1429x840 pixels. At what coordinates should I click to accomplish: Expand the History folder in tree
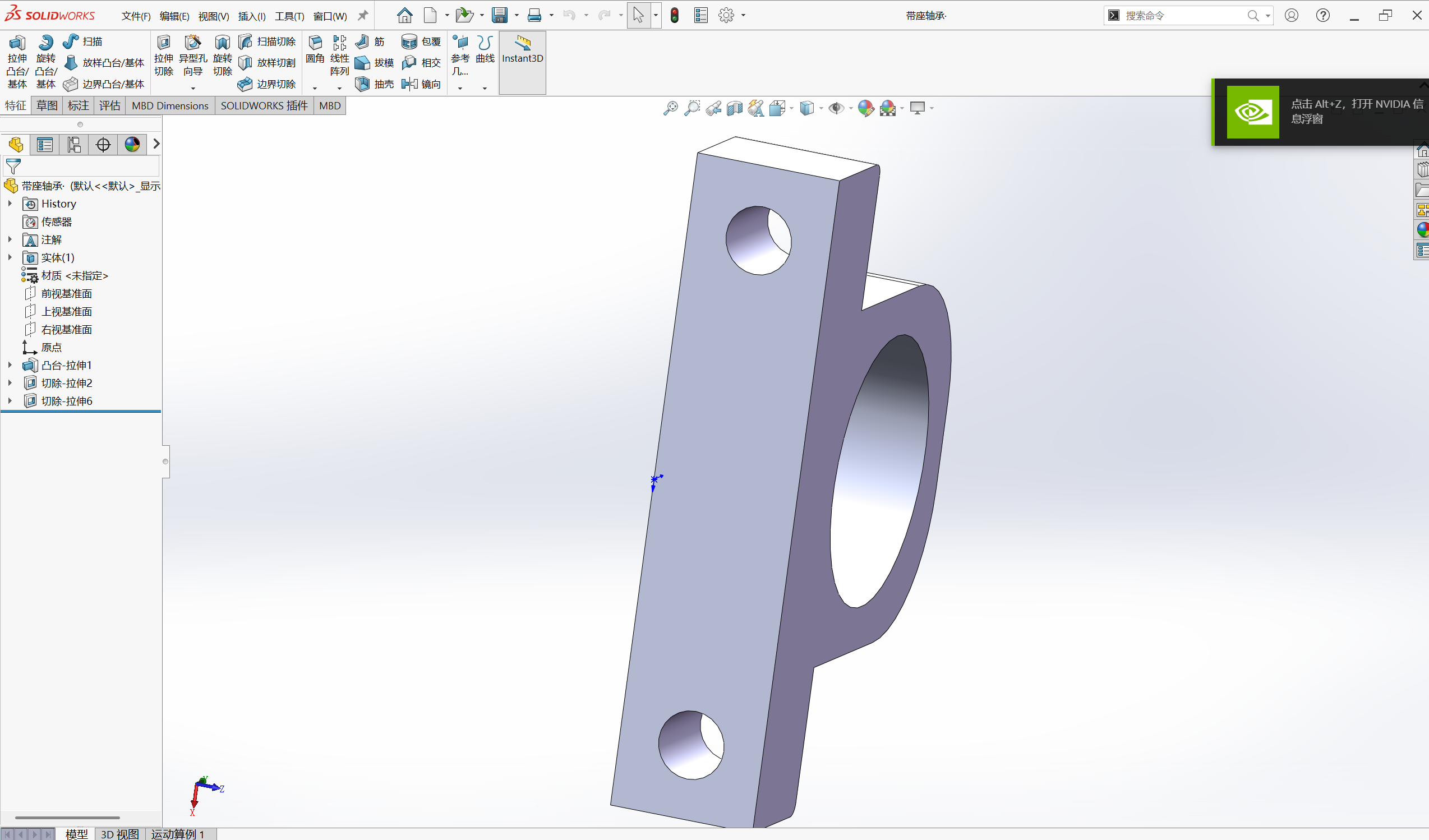click(x=10, y=203)
